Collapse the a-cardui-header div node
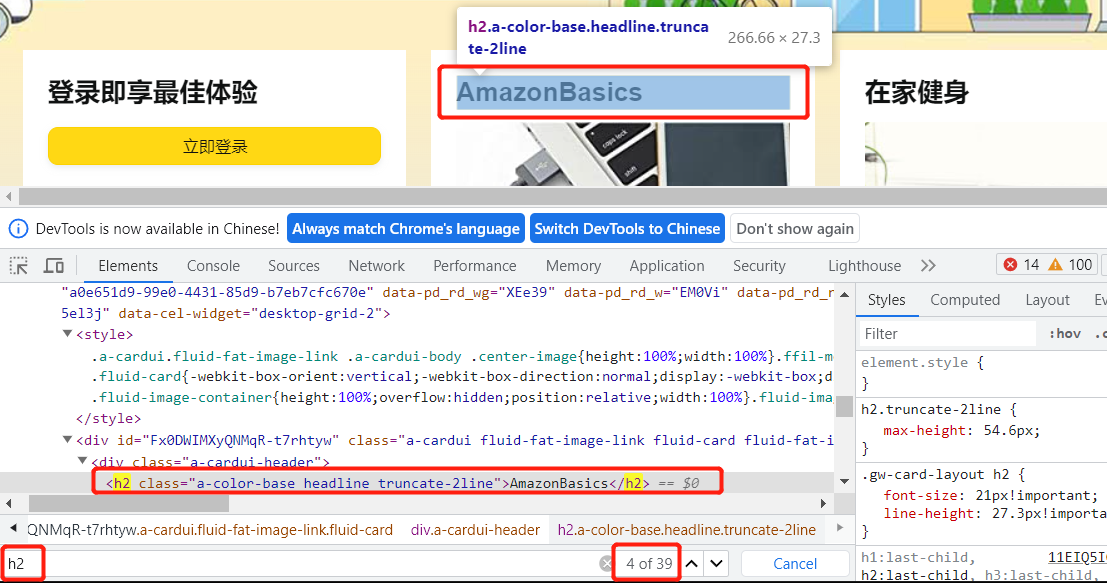Viewport: 1107px width, 583px height. pyautogui.click(x=83, y=461)
